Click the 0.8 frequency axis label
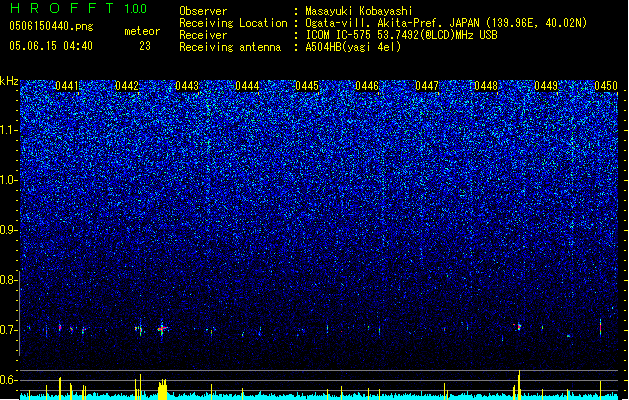Image resolution: width=629 pixels, height=400 pixels. (x=8, y=280)
